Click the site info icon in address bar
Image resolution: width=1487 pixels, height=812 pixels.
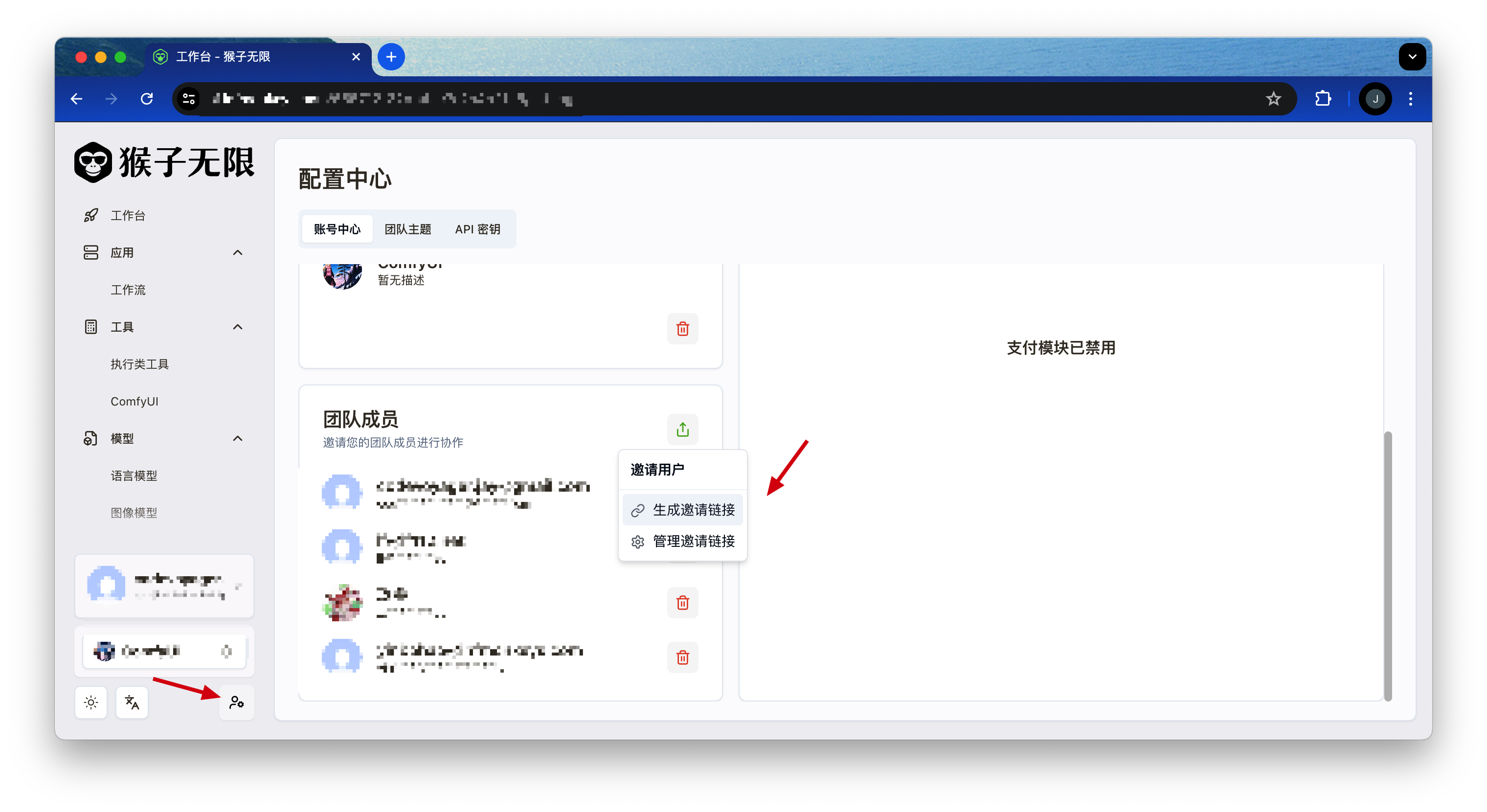click(189, 99)
